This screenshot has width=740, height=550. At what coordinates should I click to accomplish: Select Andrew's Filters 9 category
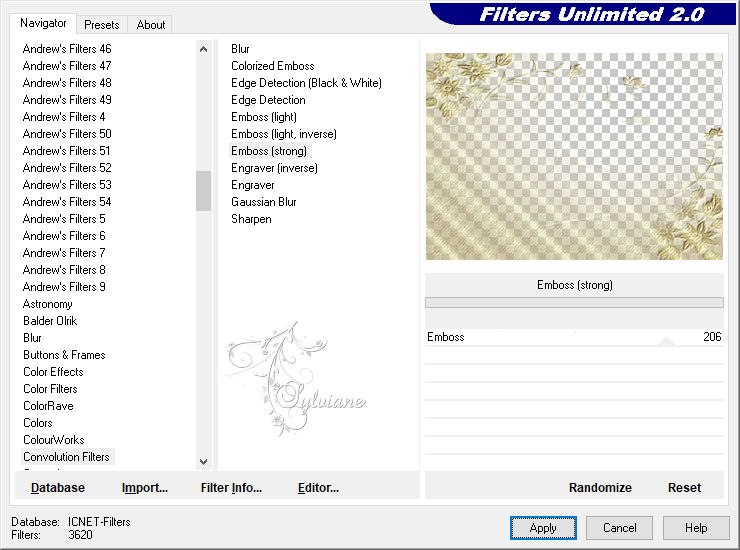[64, 287]
